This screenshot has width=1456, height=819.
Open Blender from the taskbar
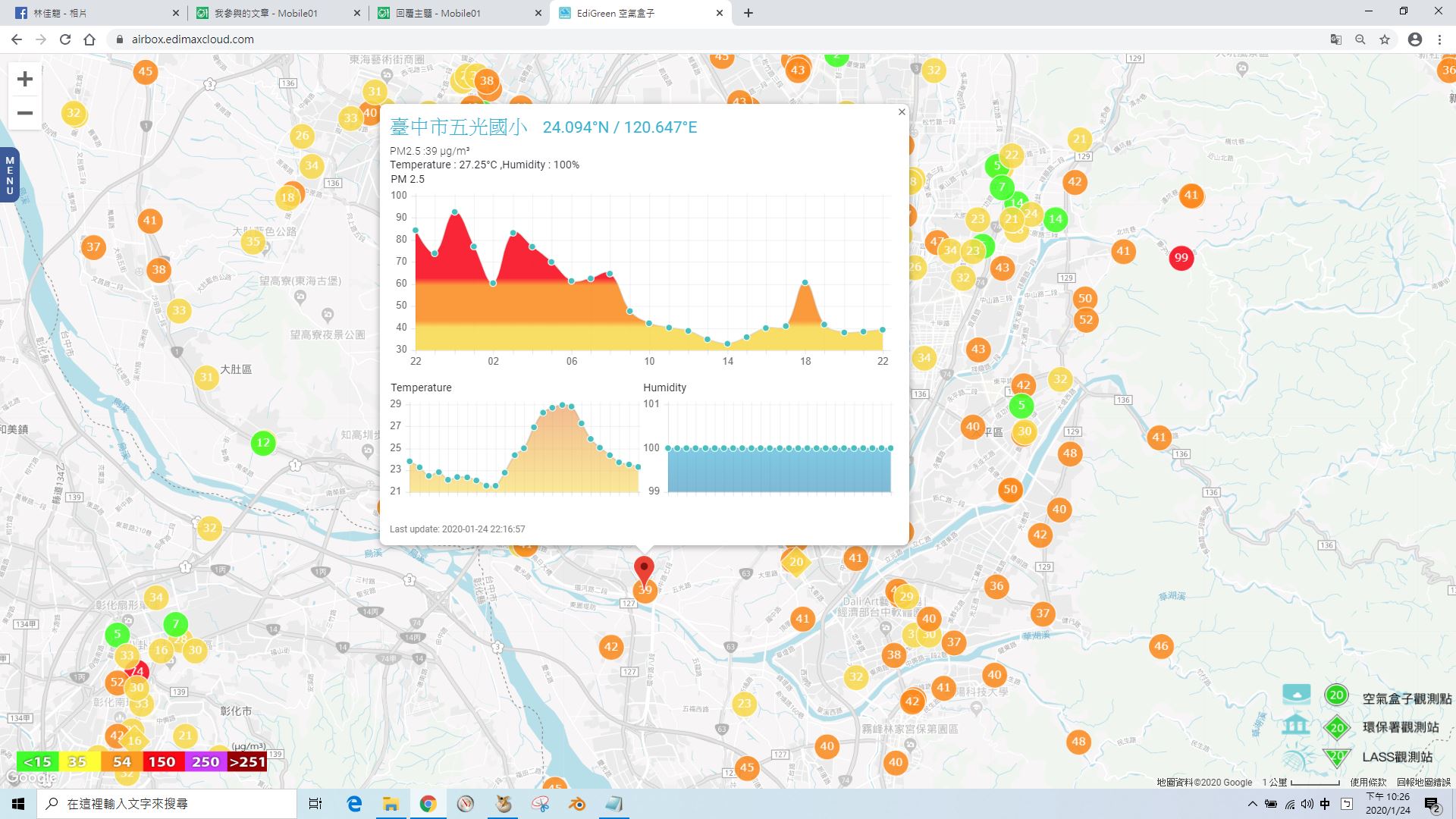pyautogui.click(x=577, y=804)
